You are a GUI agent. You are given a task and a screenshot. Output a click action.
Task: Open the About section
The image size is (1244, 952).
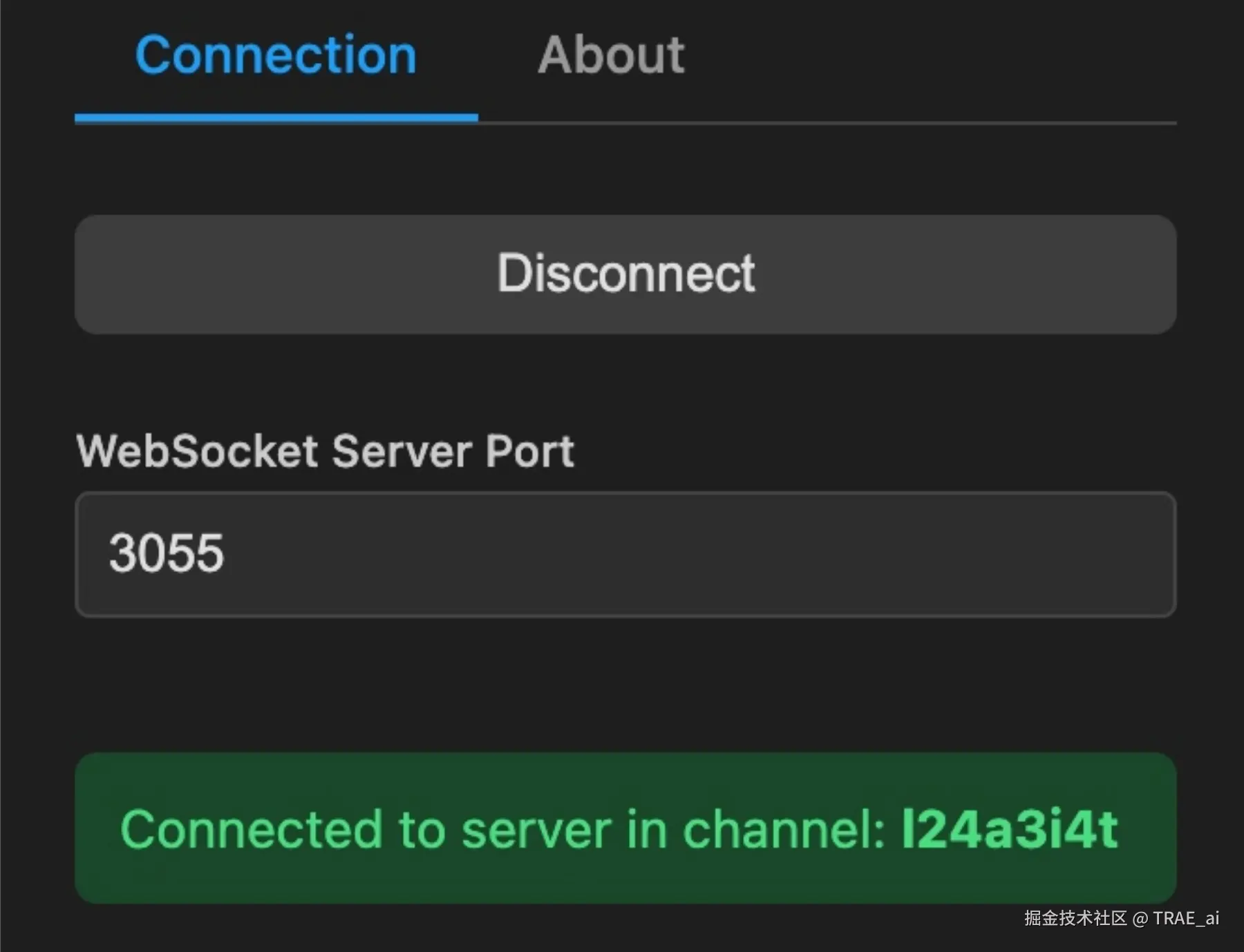[611, 55]
